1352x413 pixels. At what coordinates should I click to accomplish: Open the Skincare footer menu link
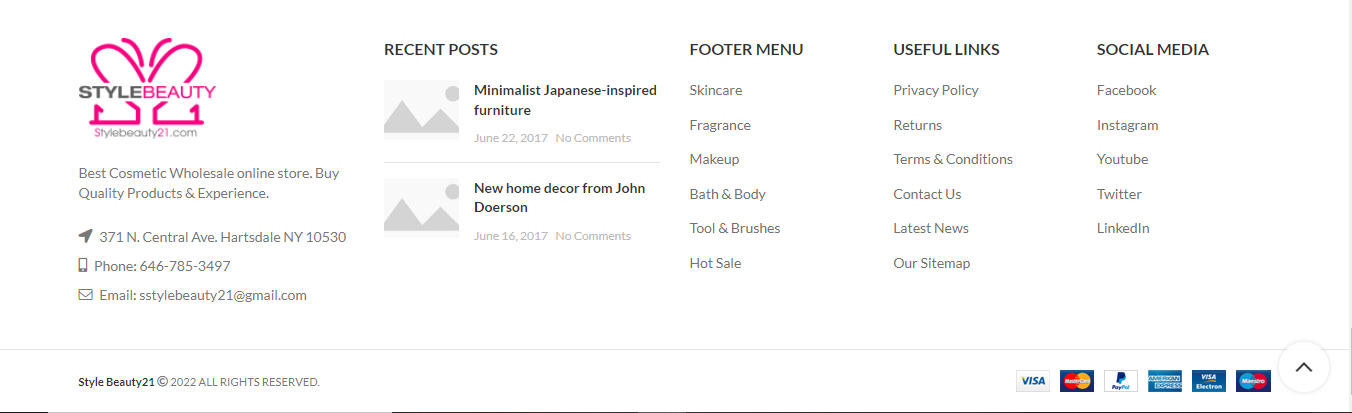tap(716, 90)
